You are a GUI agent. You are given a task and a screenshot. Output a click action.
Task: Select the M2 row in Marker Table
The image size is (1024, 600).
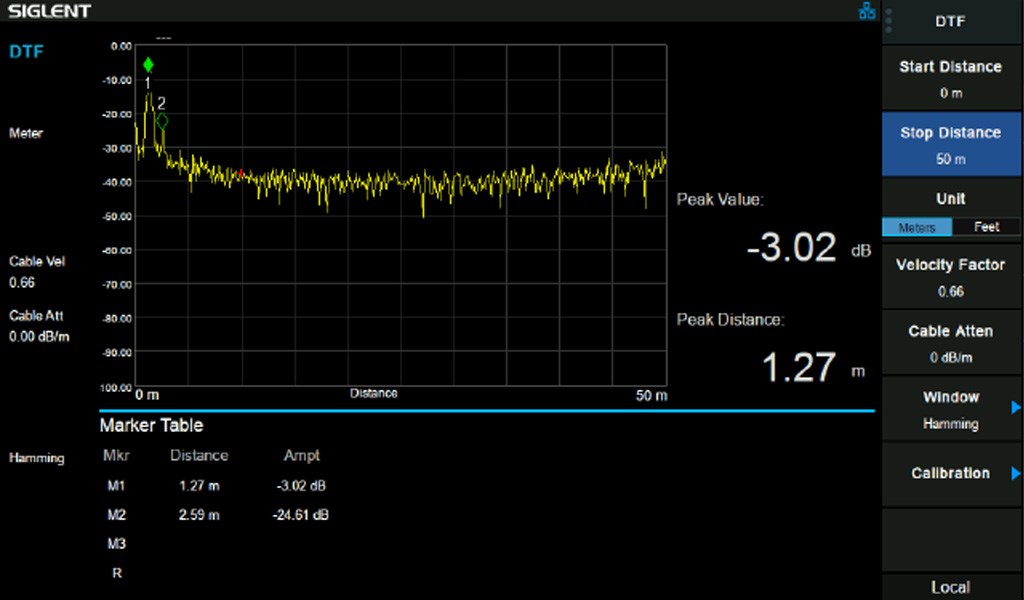pos(215,515)
